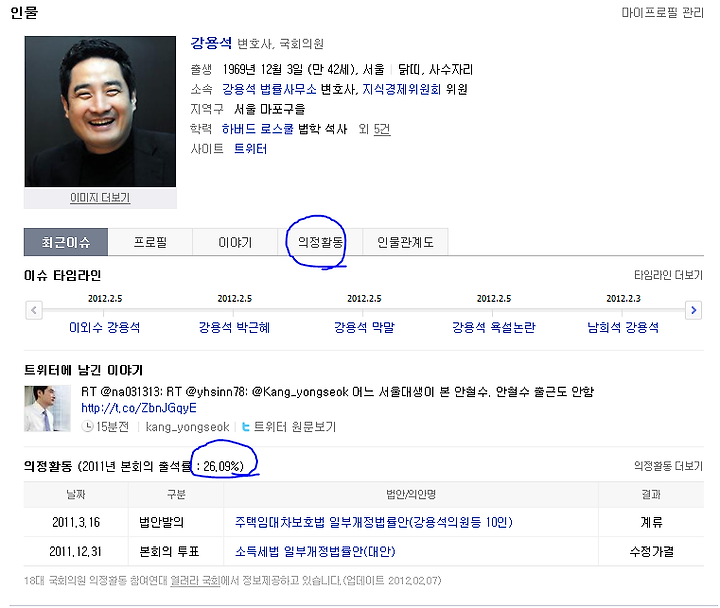Viewport: 720px width, 608px height.
Task: Click the 트위터에 남긴 이야기 heading
Action: click(x=84, y=370)
